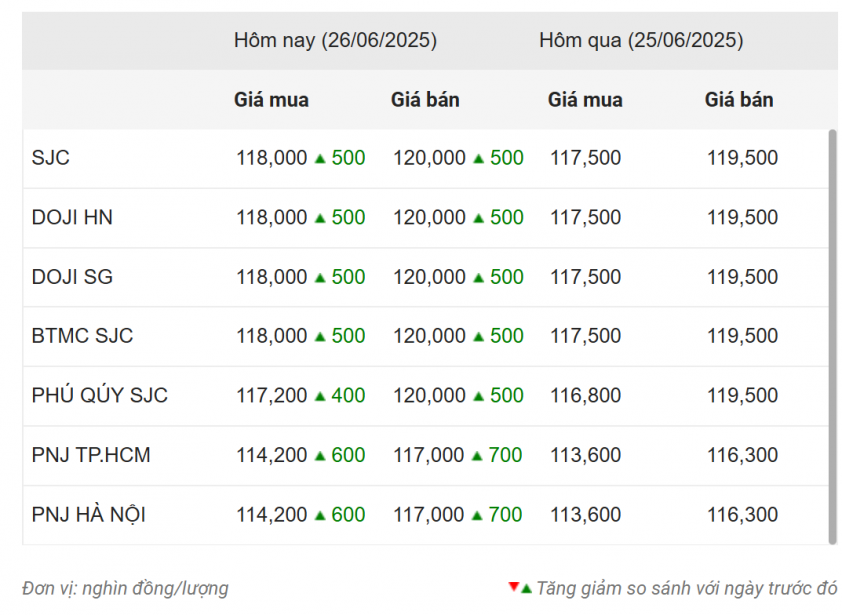Select the Hôm nay (26/06/2025) header

[335, 40]
